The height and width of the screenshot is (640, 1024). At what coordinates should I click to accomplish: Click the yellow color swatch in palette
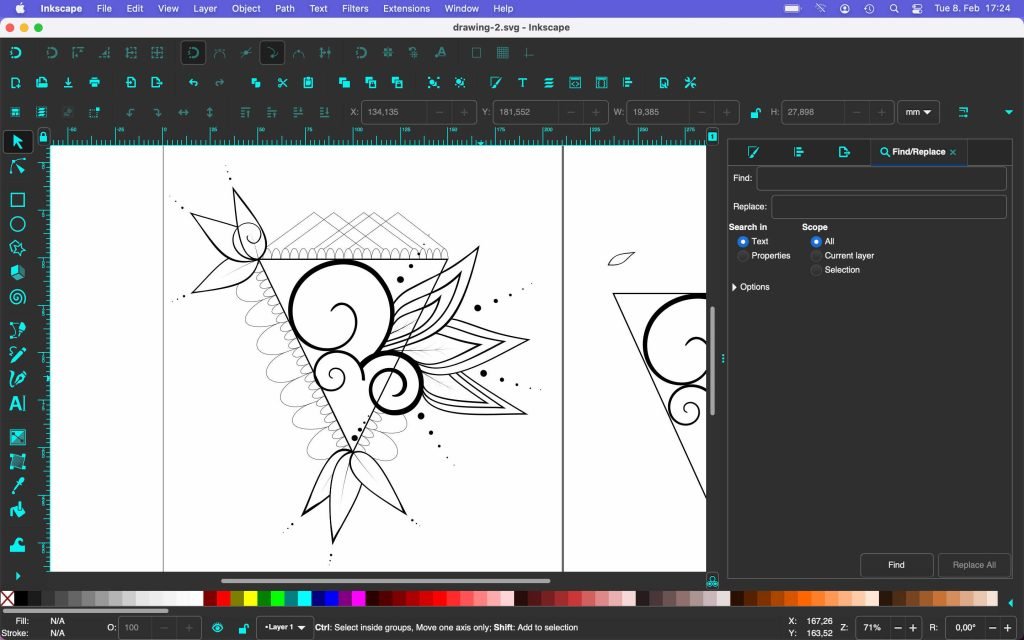pyautogui.click(x=250, y=598)
